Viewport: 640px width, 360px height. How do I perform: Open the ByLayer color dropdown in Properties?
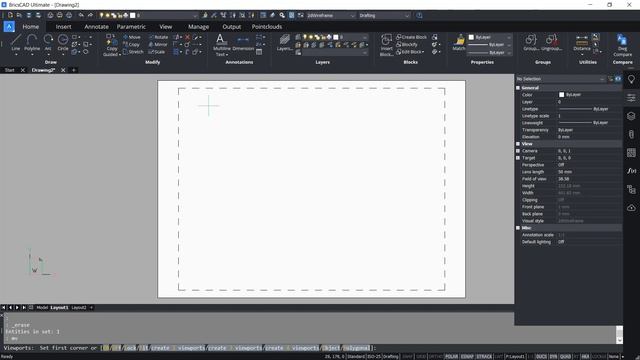tap(489, 37)
